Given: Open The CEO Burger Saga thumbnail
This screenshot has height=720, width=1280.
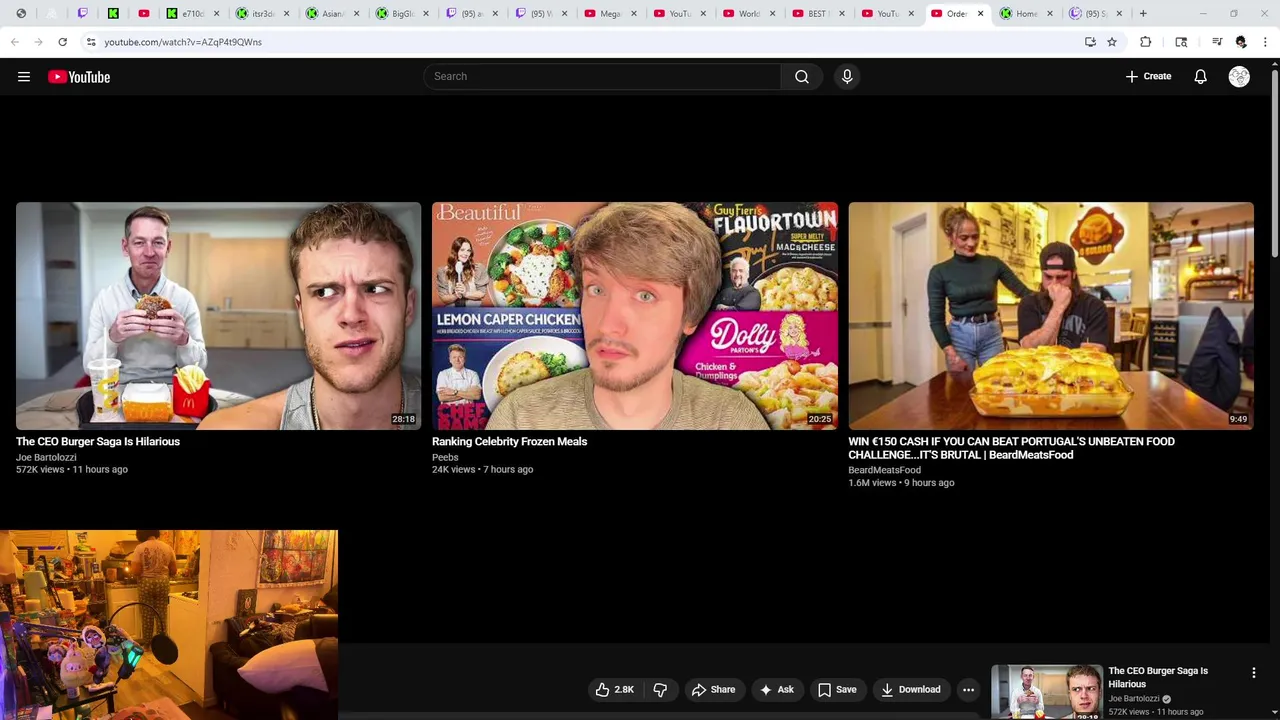Looking at the screenshot, I should [218, 316].
